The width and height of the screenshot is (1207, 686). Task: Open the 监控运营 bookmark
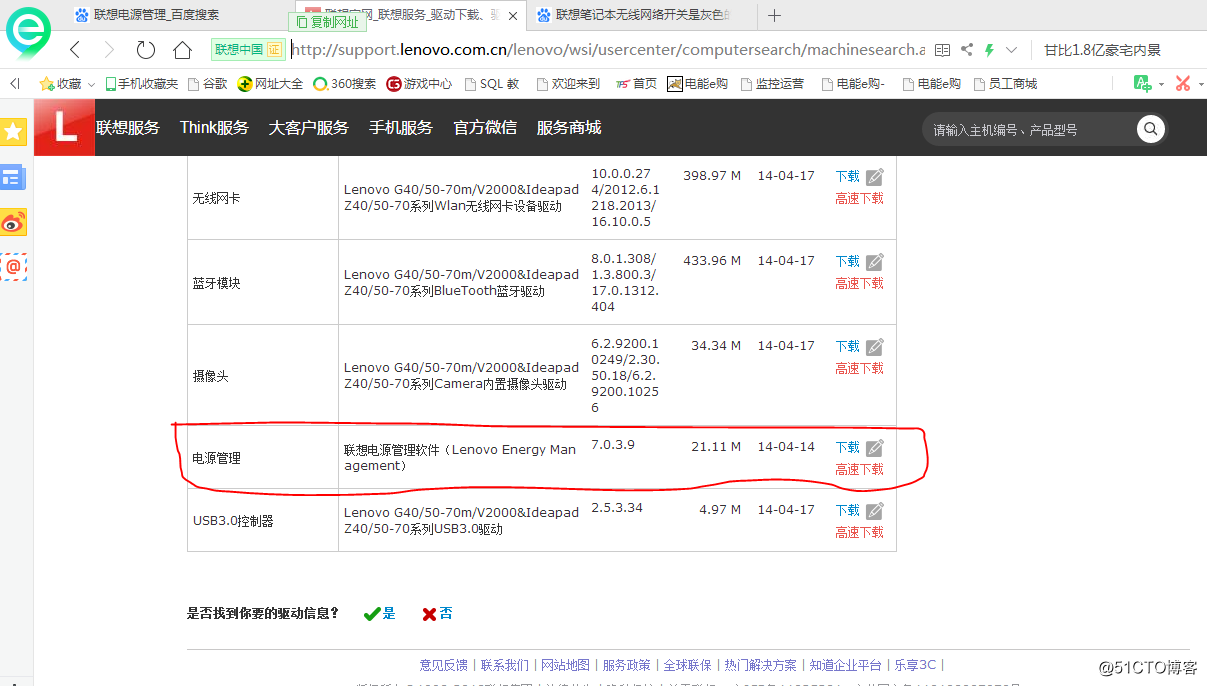coord(771,84)
